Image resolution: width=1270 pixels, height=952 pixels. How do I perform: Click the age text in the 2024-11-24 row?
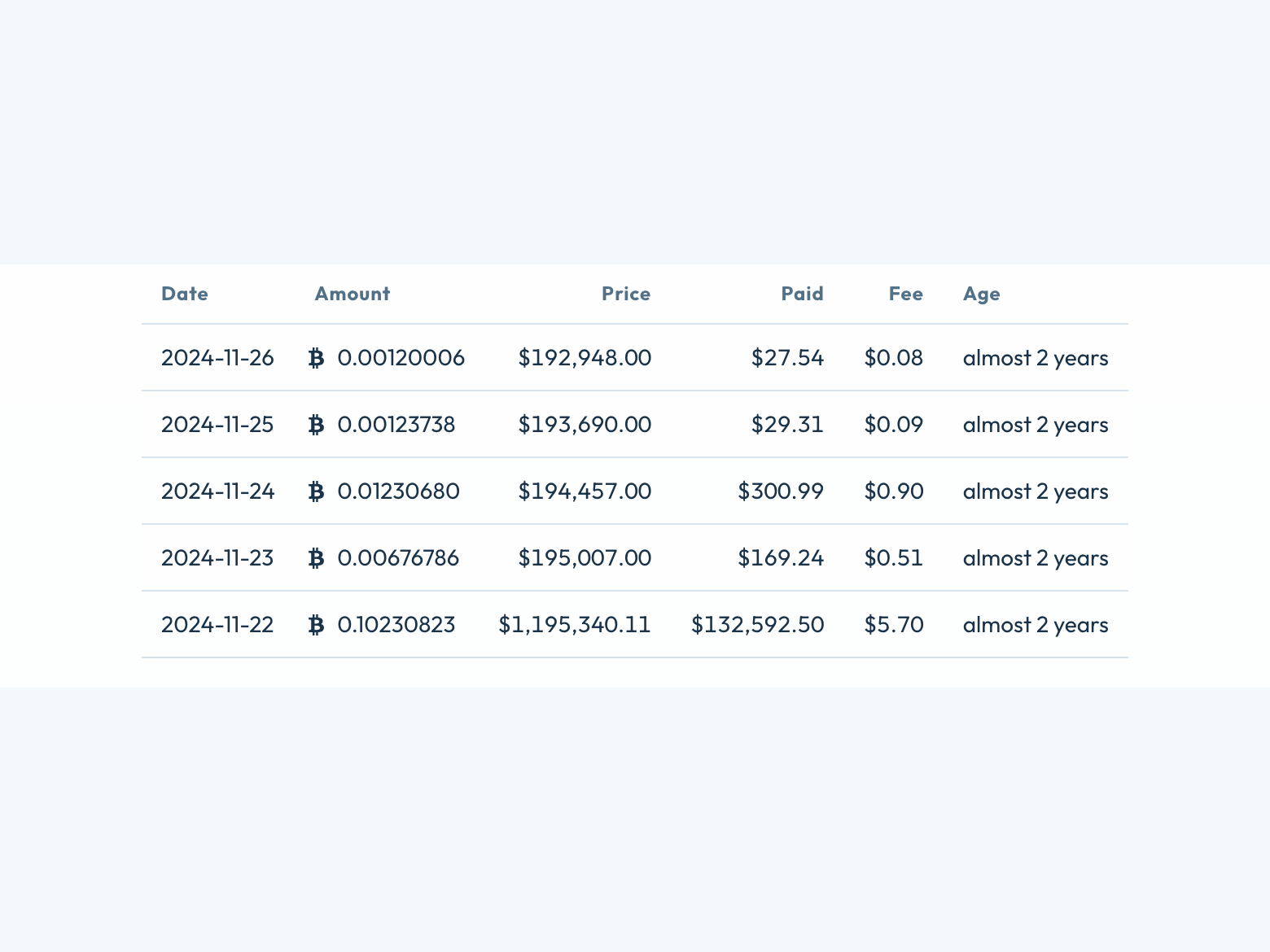pos(1036,491)
